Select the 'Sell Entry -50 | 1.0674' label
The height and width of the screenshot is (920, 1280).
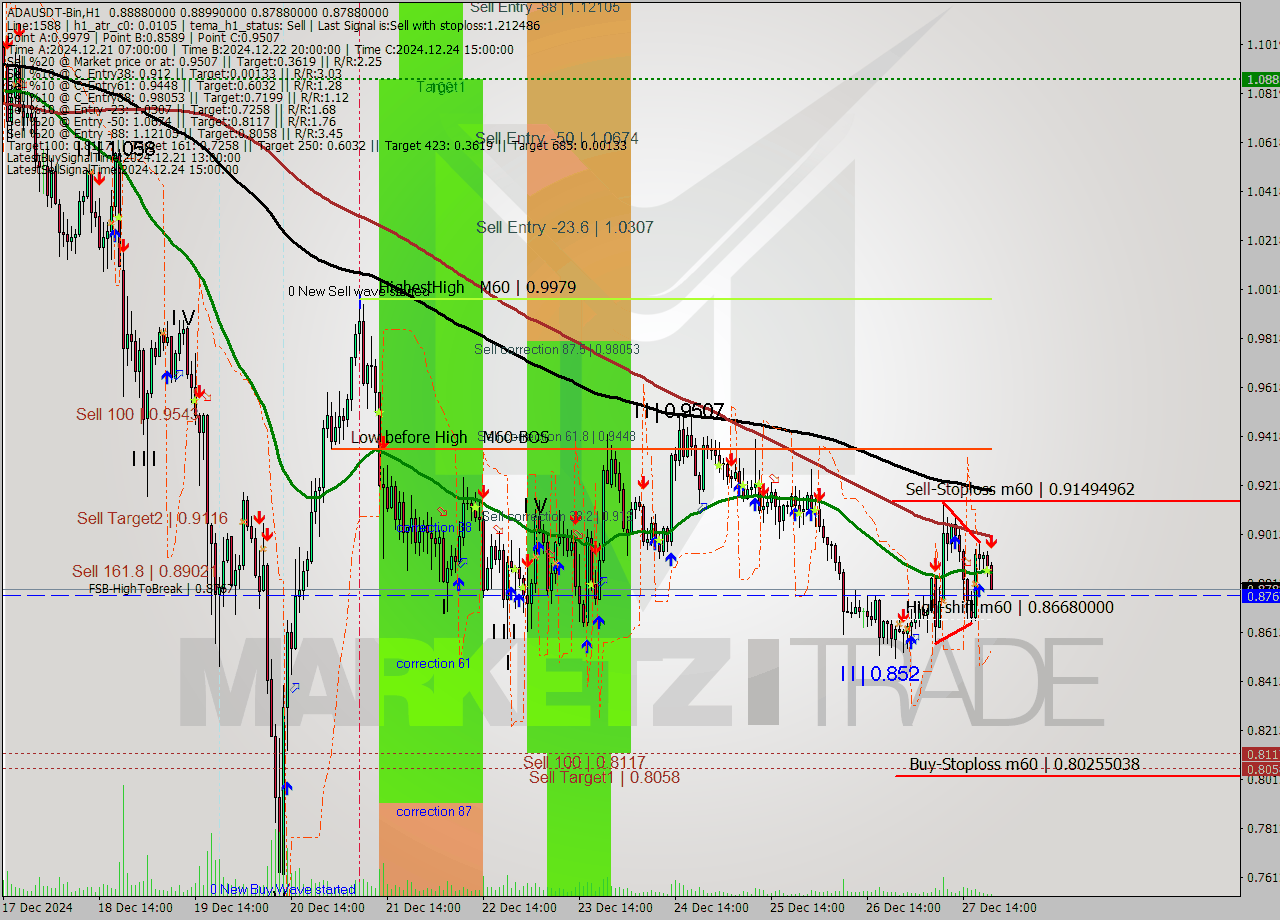pyautogui.click(x=556, y=138)
